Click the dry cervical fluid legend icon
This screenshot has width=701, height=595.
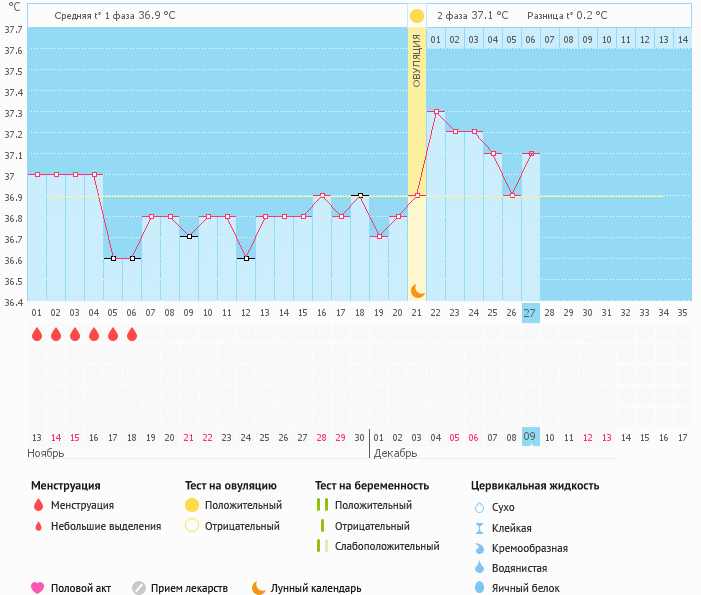(480, 508)
